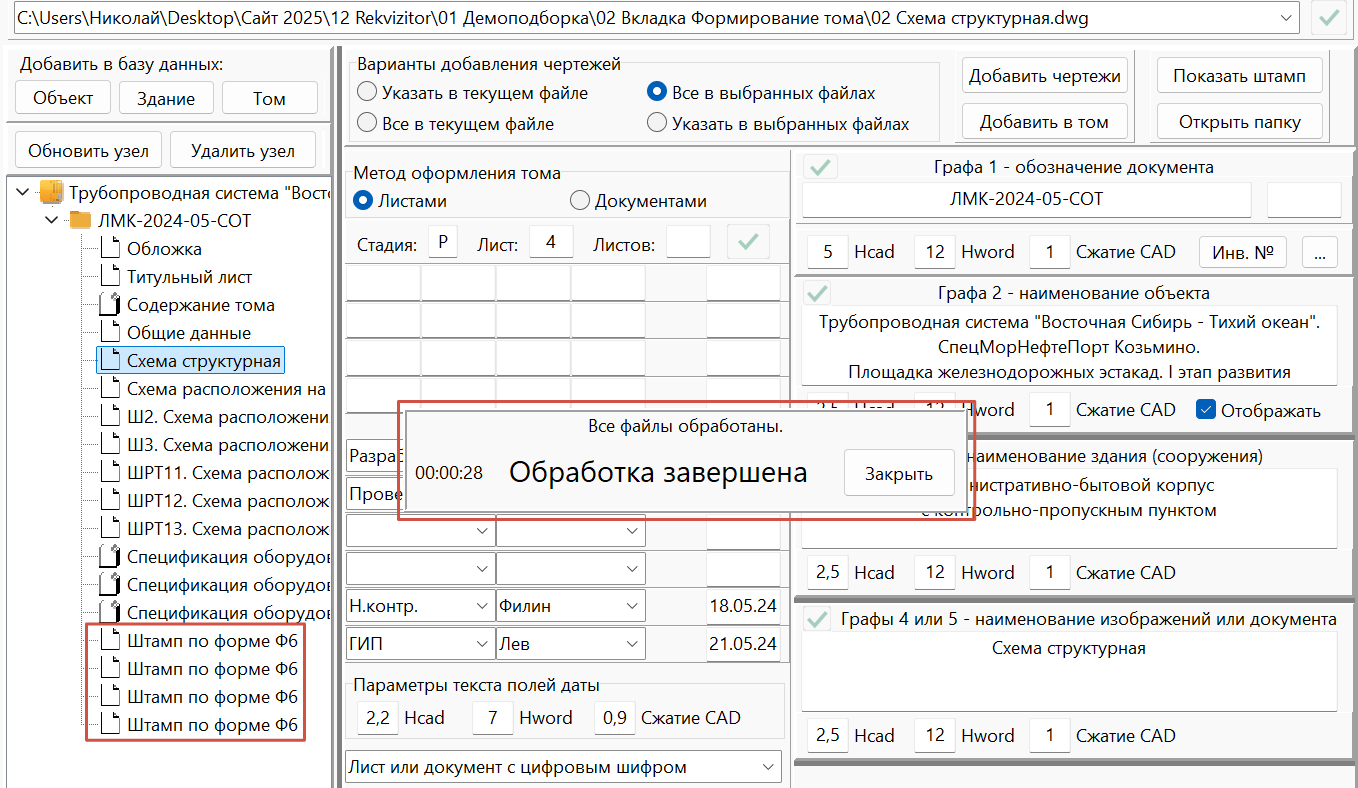Click the Том button
The width and height of the screenshot is (1358, 788).
pos(270,98)
